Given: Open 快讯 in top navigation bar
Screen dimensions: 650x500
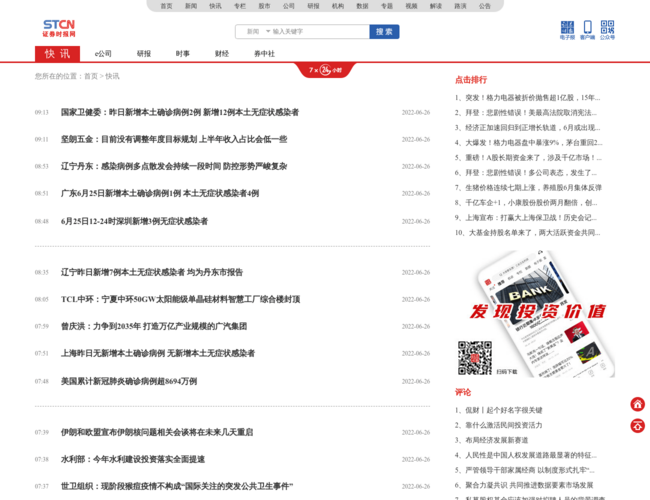Looking at the screenshot, I should click(x=215, y=6).
